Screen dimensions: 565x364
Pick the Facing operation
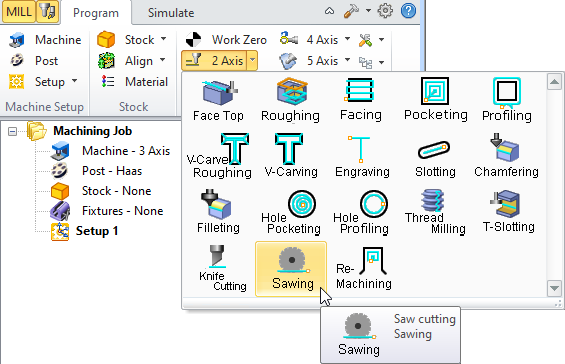(x=360, y=100)
